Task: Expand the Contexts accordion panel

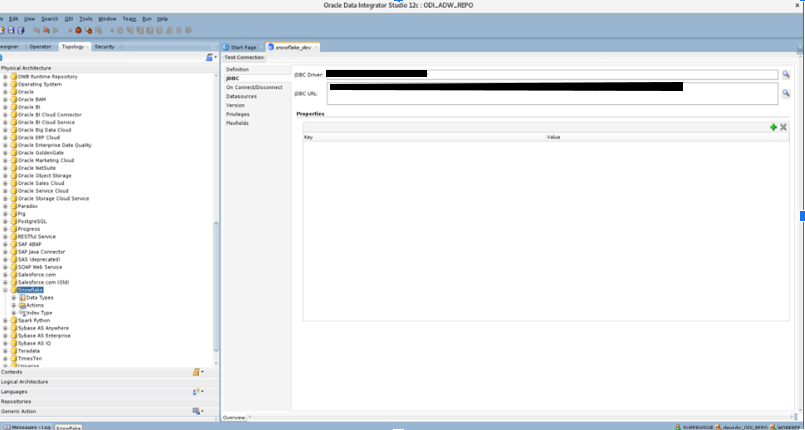Action: tap(109, 372)
